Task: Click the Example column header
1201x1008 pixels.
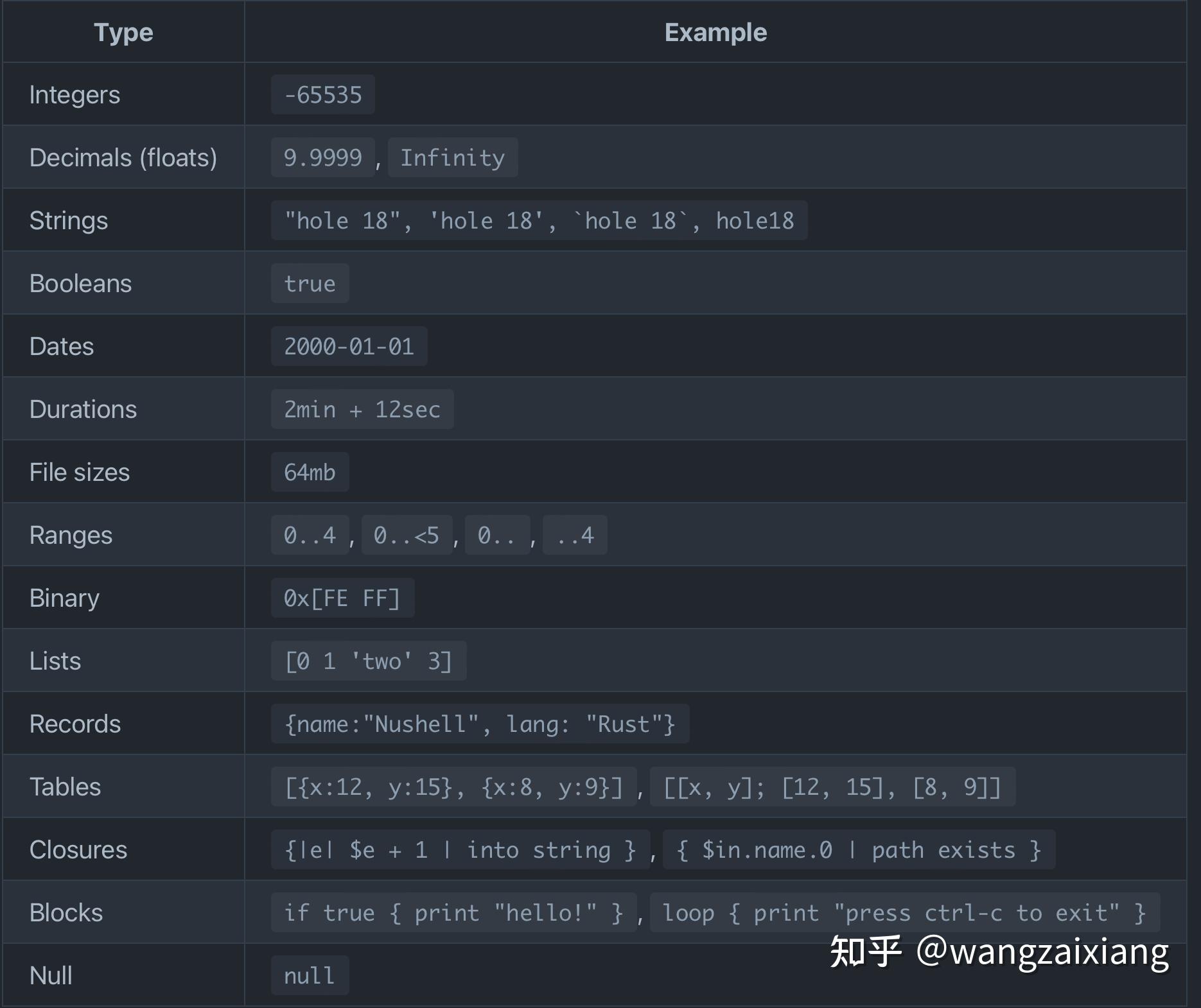Action: tap(715, 32)
